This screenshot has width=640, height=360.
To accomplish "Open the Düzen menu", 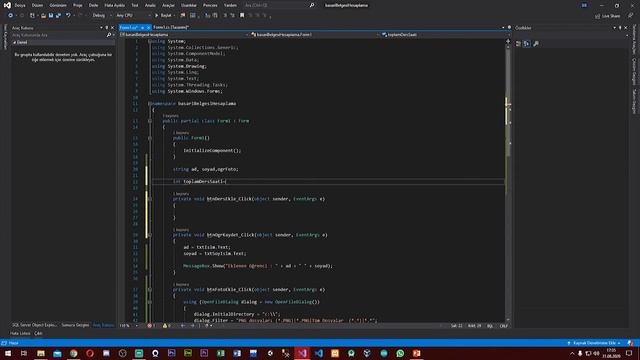I will (x=37, y=5).
